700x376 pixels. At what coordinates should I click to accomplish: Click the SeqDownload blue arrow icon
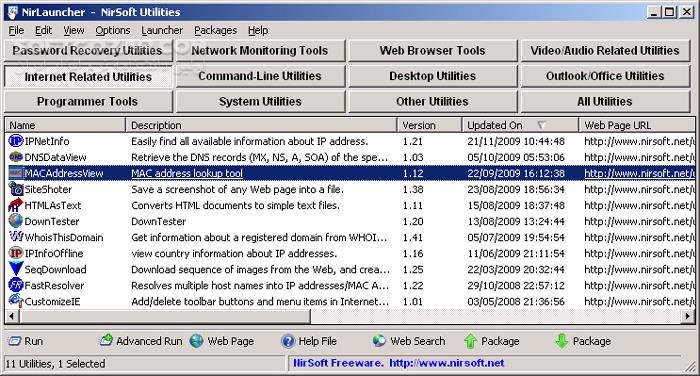pos(16,269)
